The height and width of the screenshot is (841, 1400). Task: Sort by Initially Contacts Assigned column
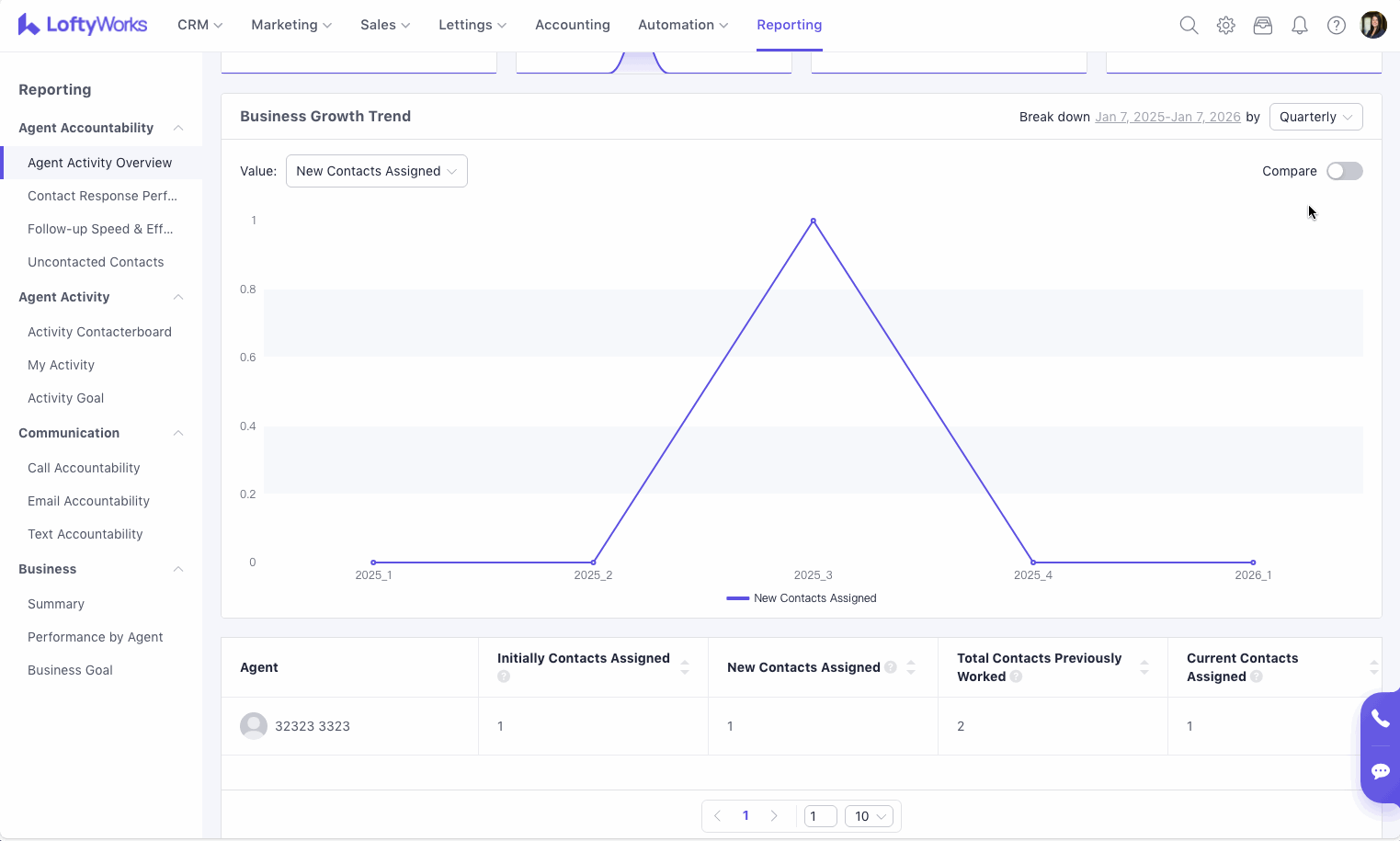click(x=684, y=667)
